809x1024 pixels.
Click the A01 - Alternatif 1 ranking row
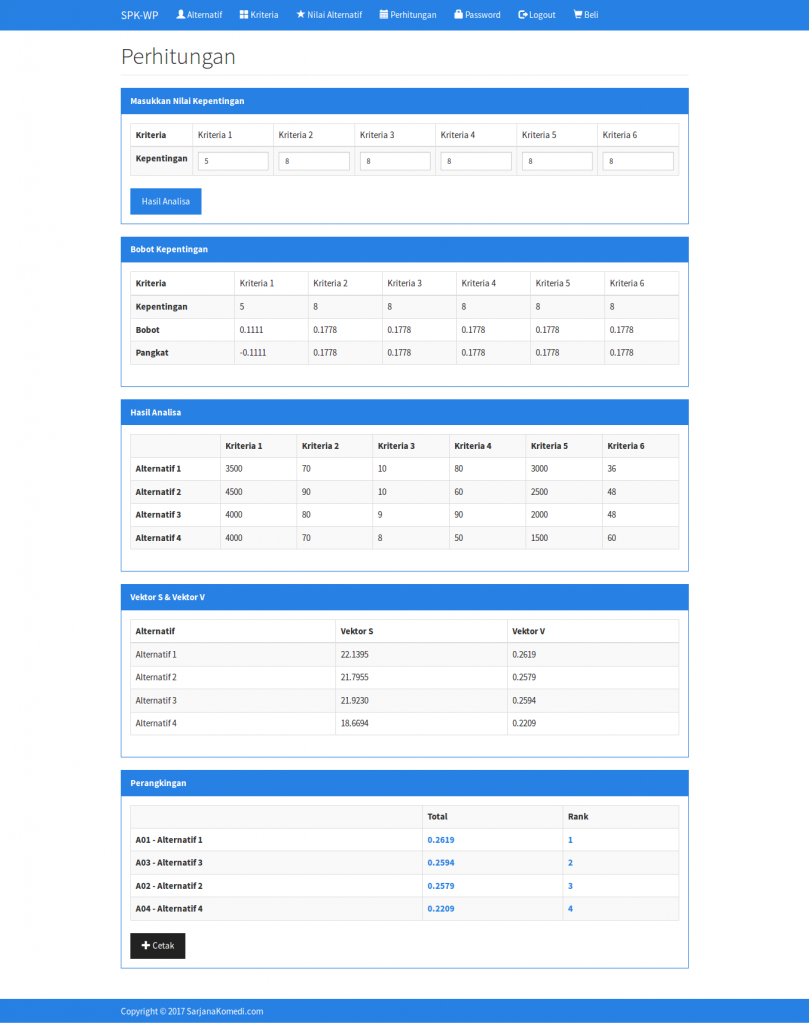tap(405, 840)
